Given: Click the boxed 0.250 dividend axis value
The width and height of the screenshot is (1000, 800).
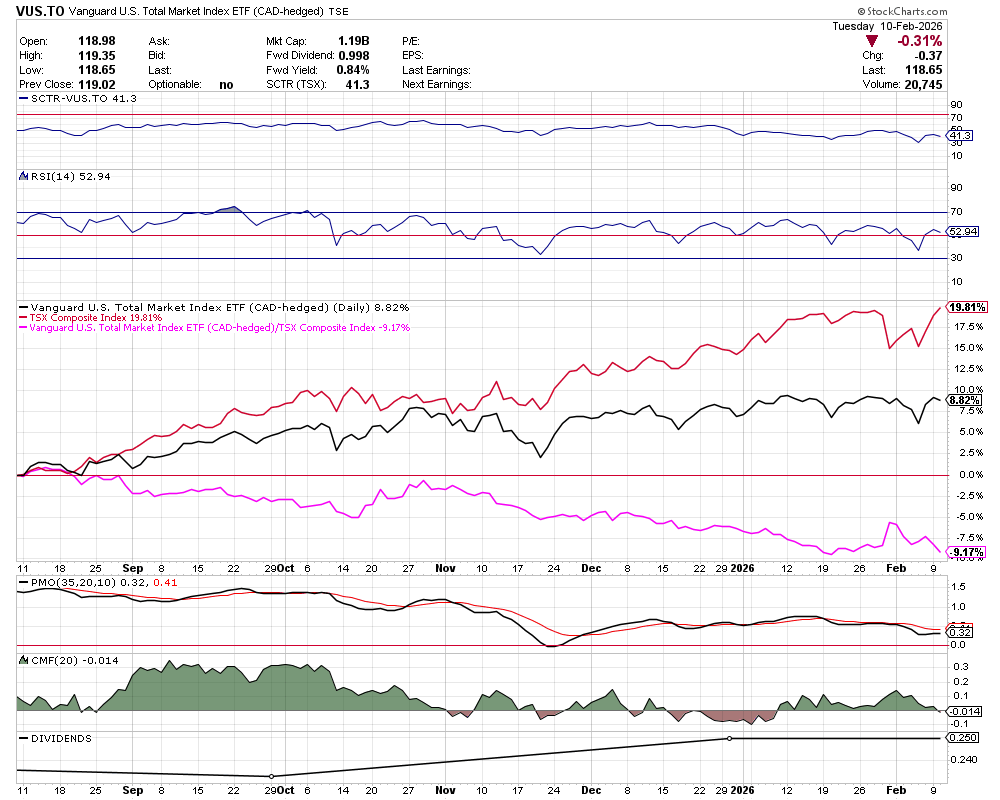Looking at the screenshot, I should 964,737.
